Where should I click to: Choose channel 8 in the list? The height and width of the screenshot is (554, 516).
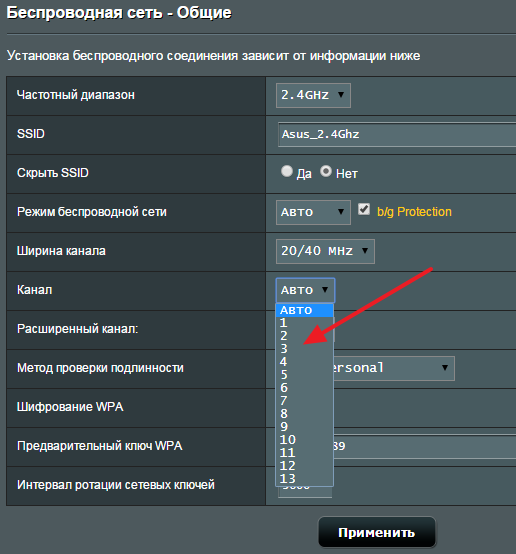[x=304, y=414]
